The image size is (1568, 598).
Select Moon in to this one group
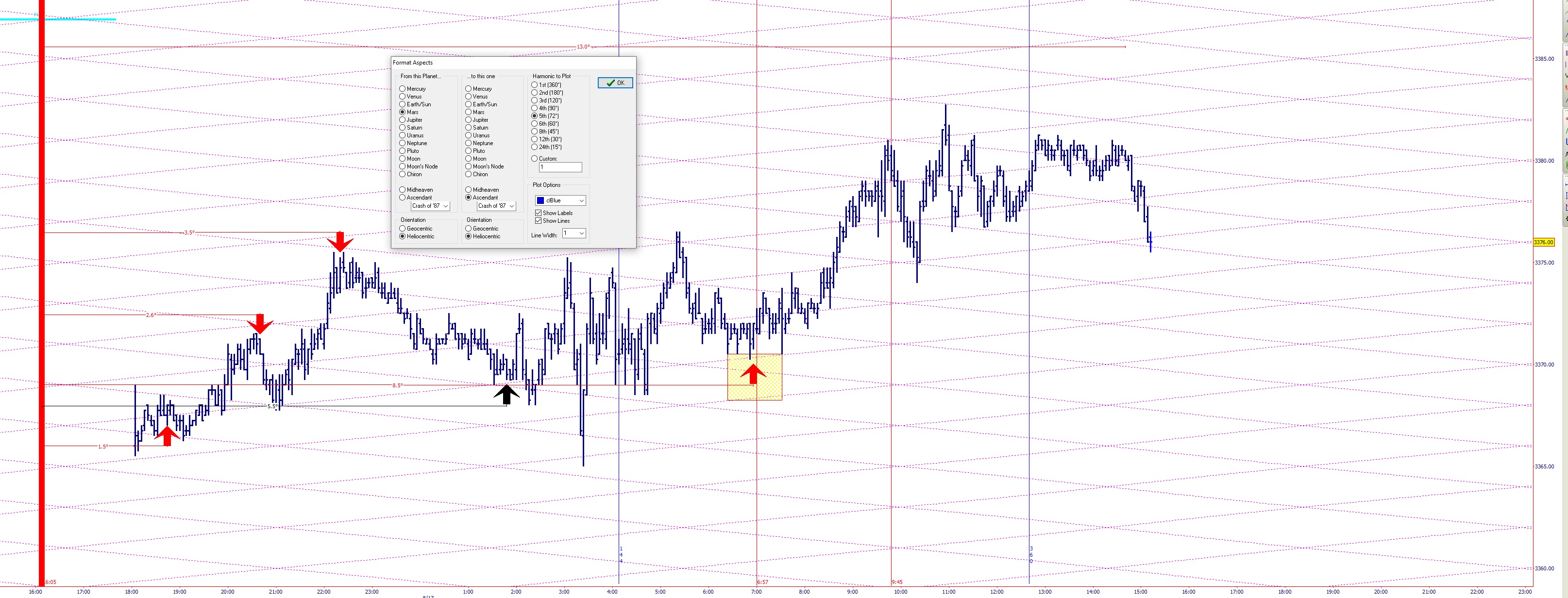tap(475, 159)
